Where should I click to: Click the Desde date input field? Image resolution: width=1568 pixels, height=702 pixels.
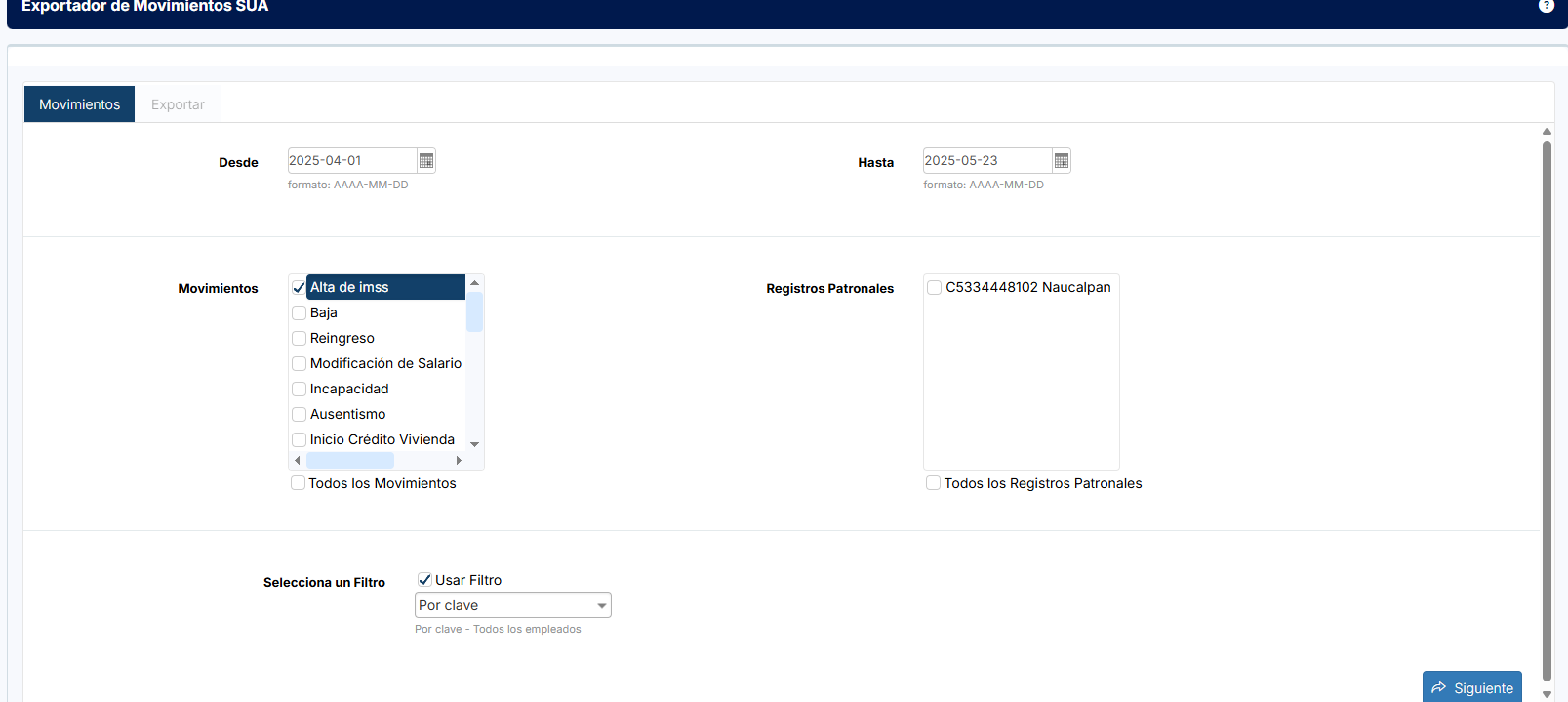[351, 161]
